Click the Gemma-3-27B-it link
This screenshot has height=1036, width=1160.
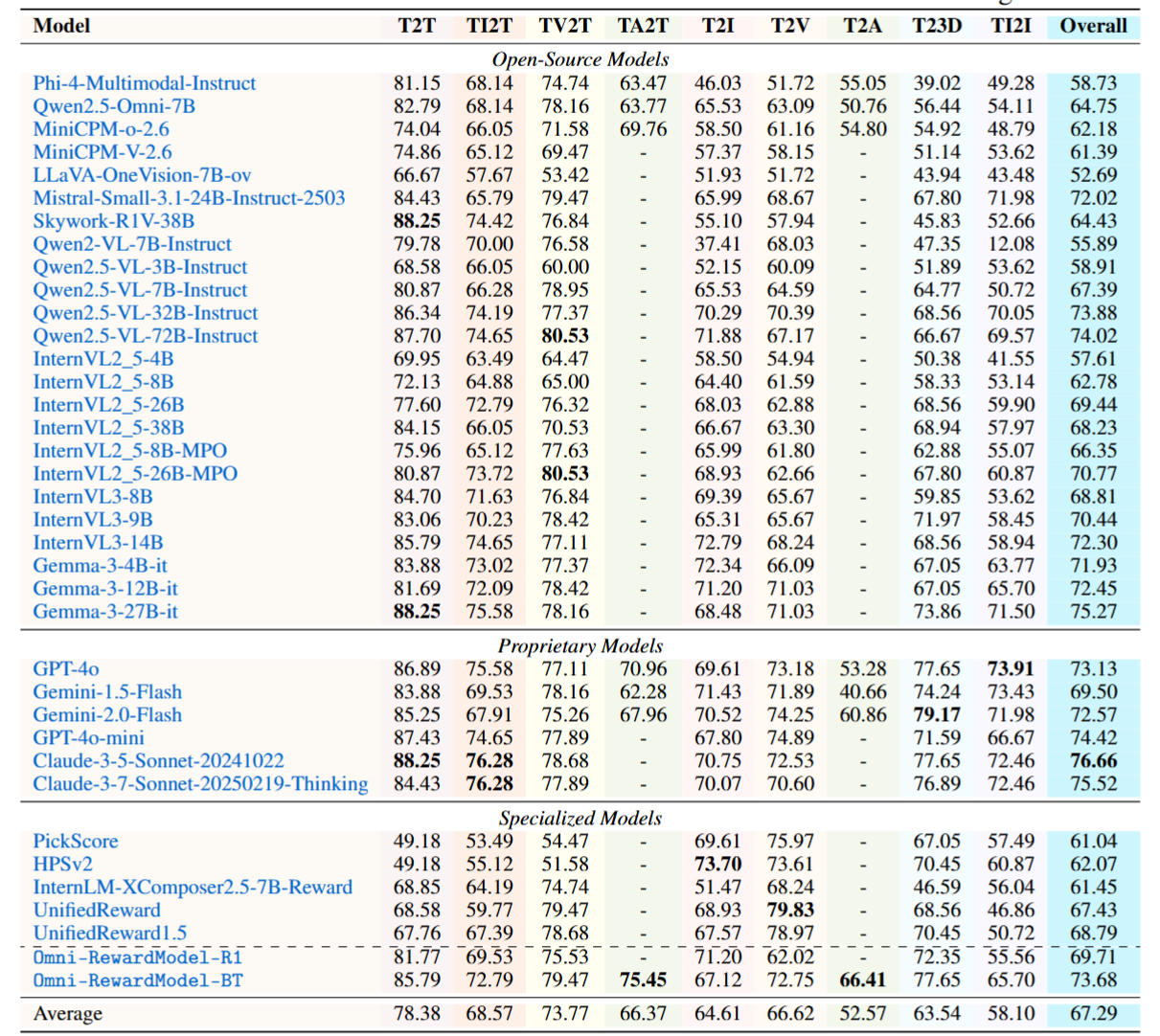pyautogui.click(x=105, y=612)
